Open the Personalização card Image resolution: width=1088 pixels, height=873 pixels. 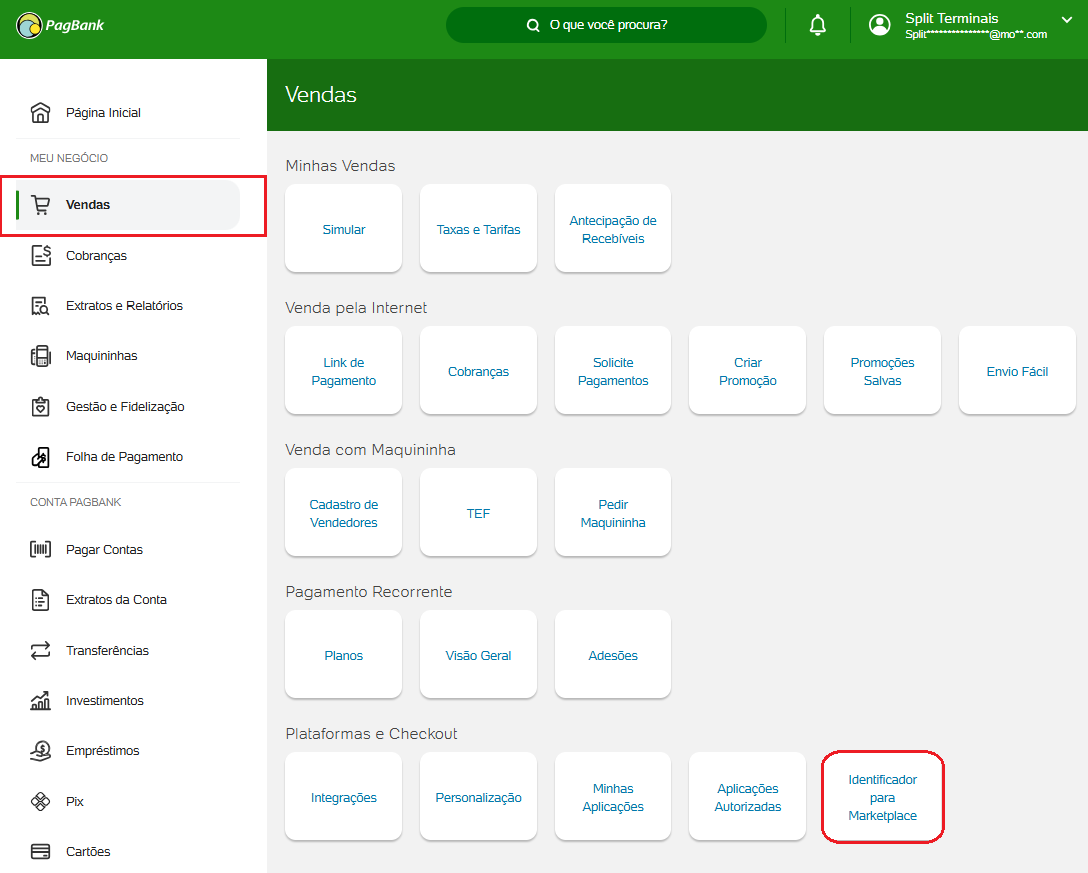pos(478,797)
